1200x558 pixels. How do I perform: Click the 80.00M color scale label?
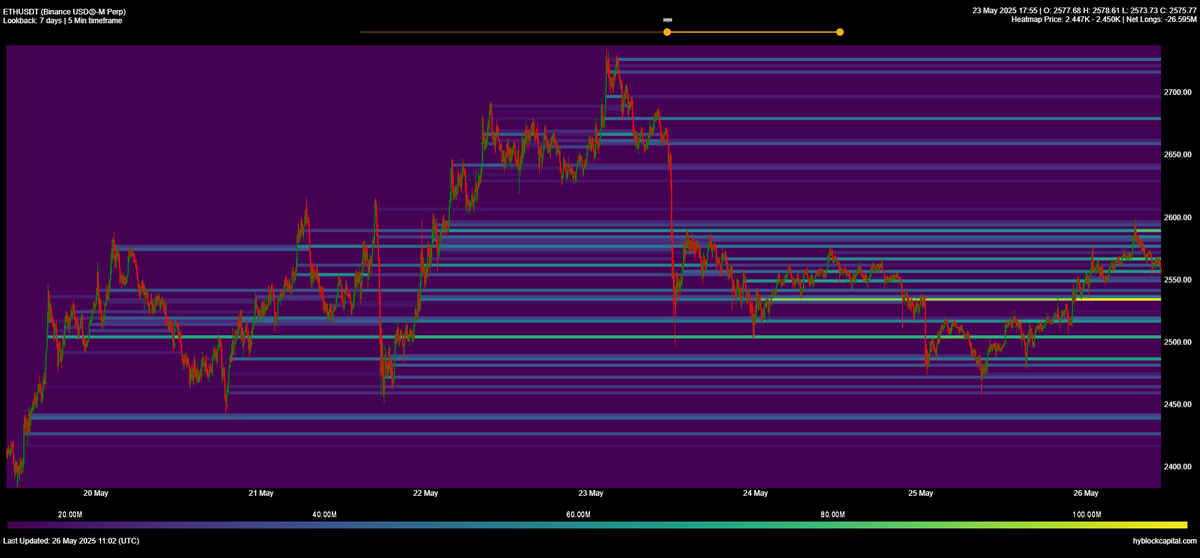[x=832, y=514]
